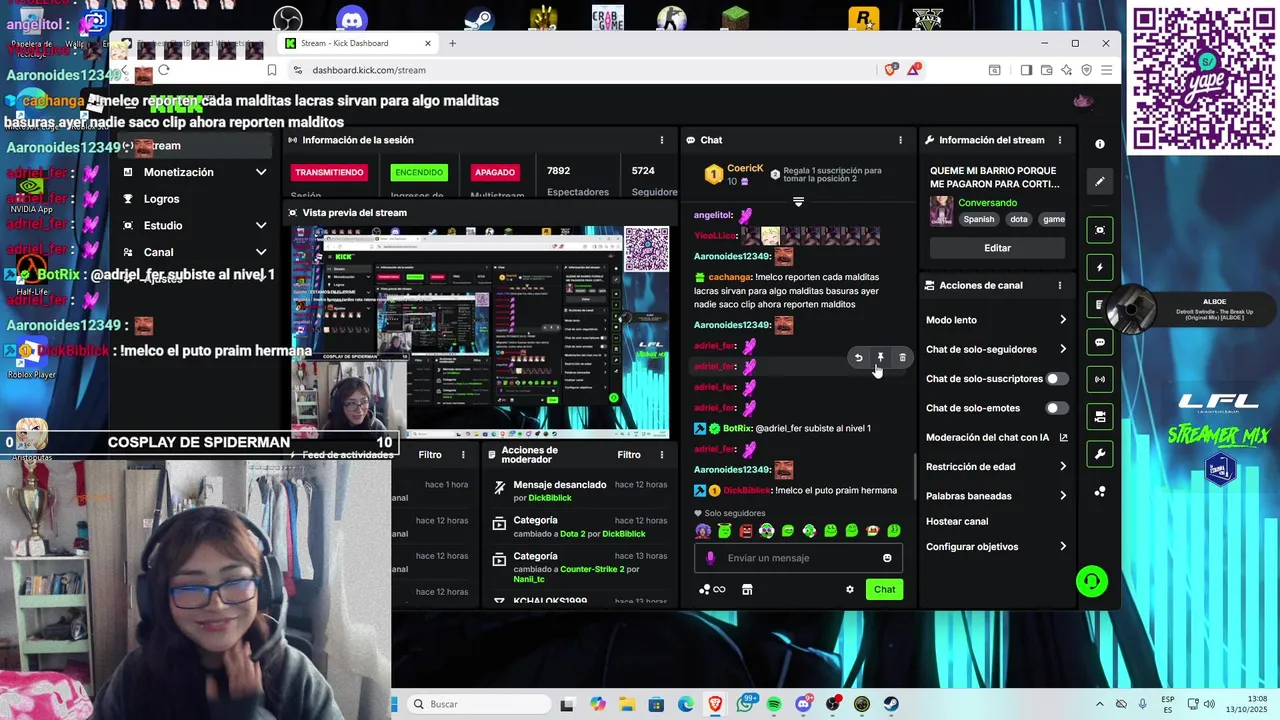Expand the Monetización sidebar section
Image resolution: width=1280 pixels, height=720 pixels.
point(261,172)
